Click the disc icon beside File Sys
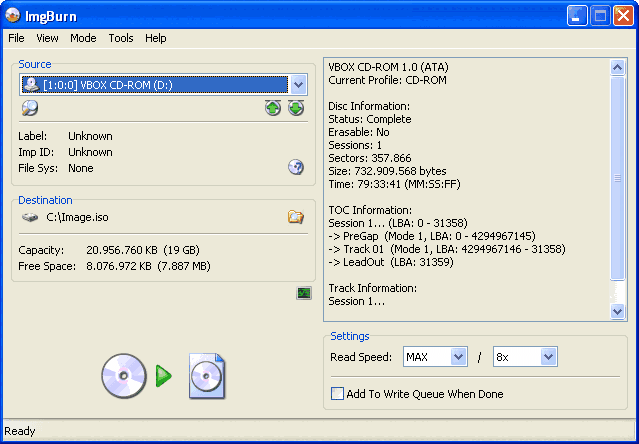The width and height of the screenshot is (639, 444). point(296,168)
